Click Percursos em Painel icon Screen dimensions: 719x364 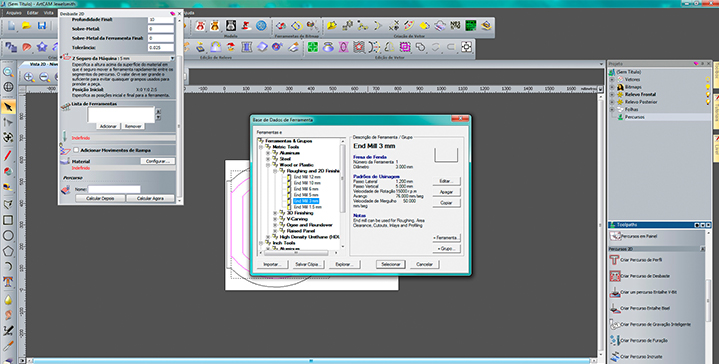click(614, 236)
